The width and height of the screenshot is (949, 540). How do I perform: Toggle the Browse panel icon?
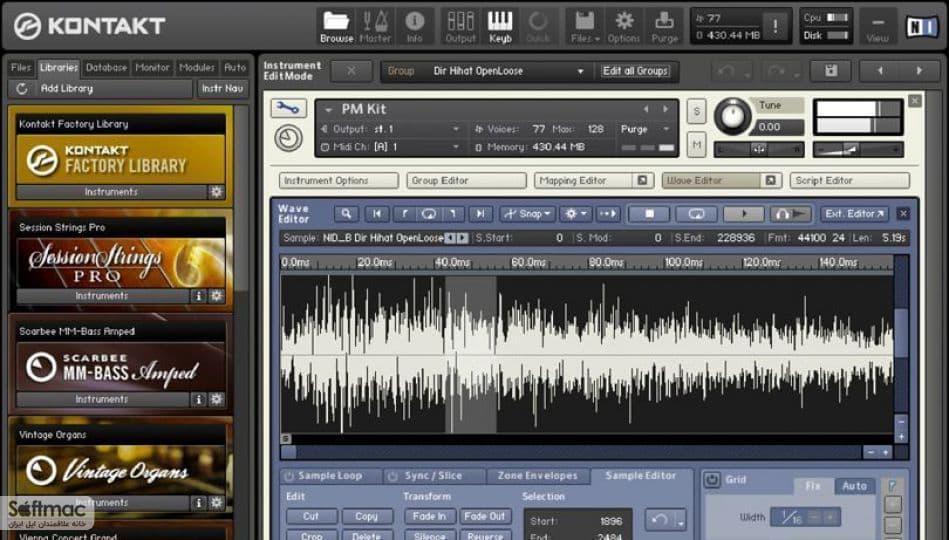point(337,27)
